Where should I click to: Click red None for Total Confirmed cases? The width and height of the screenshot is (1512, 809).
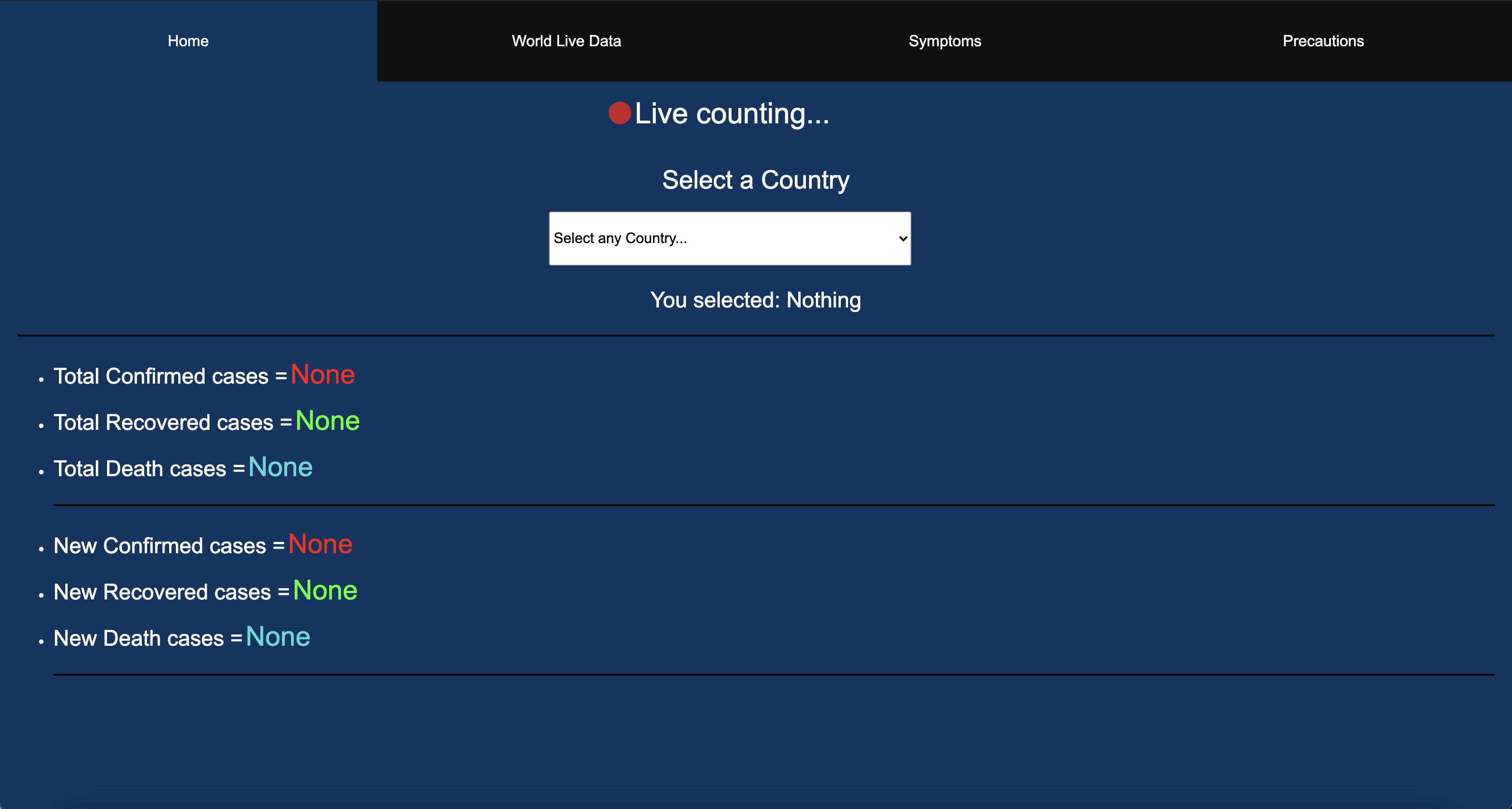322,375
